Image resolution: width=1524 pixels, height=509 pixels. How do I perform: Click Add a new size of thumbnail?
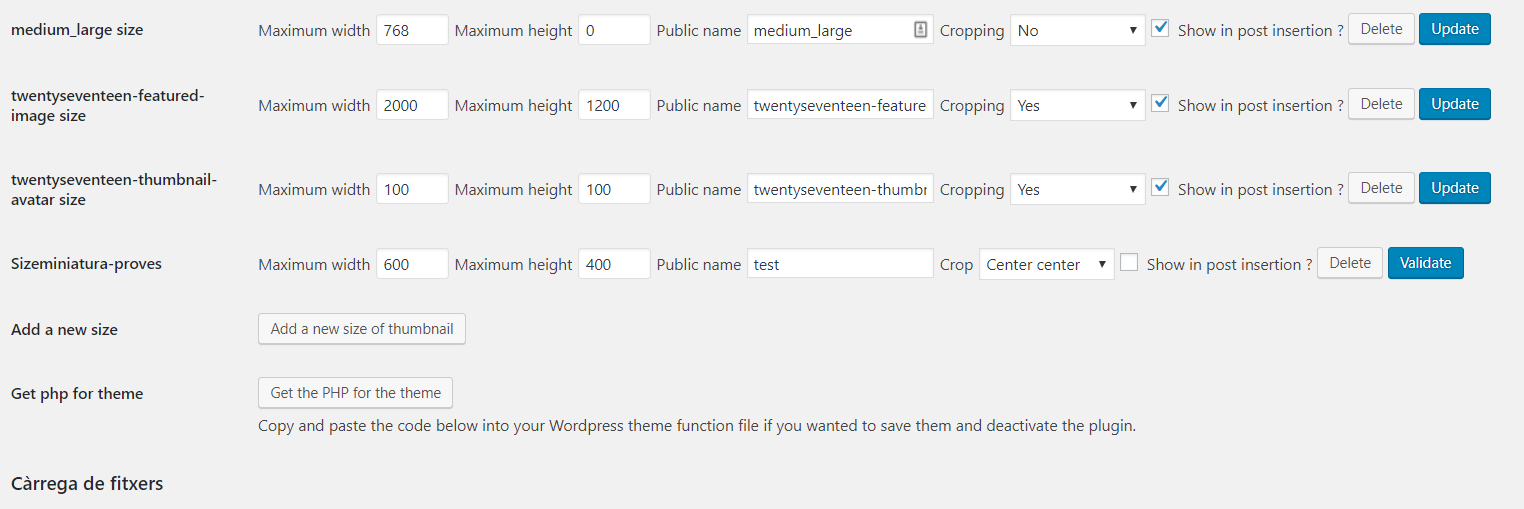point(362,329)
